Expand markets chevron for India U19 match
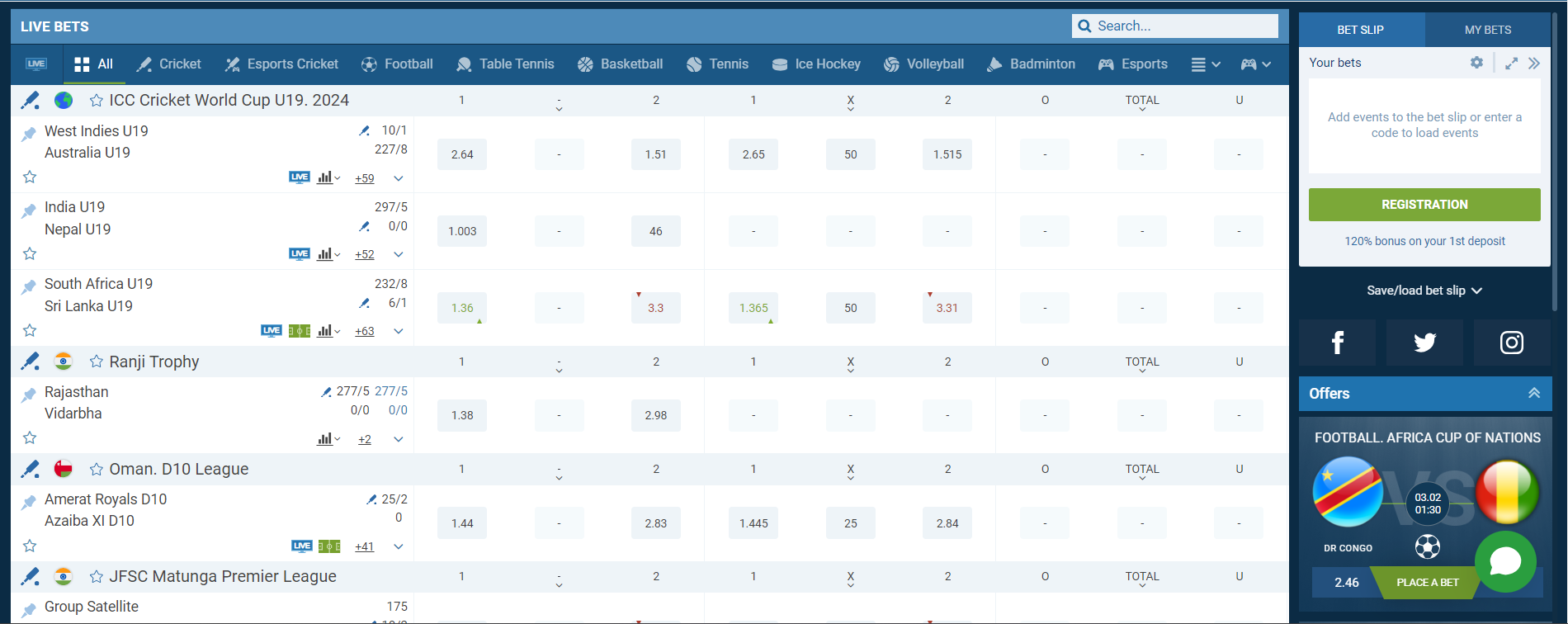Viewport: 1568px width, 624px height. (399, 255)
